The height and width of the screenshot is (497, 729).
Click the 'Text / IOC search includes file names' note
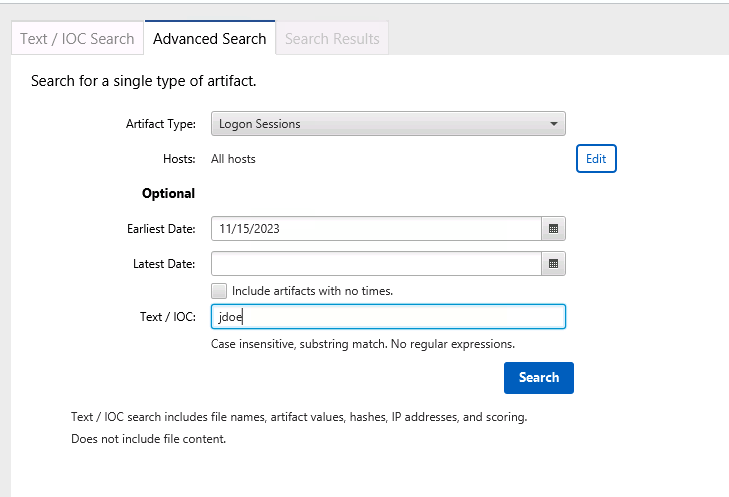point(299,417)
